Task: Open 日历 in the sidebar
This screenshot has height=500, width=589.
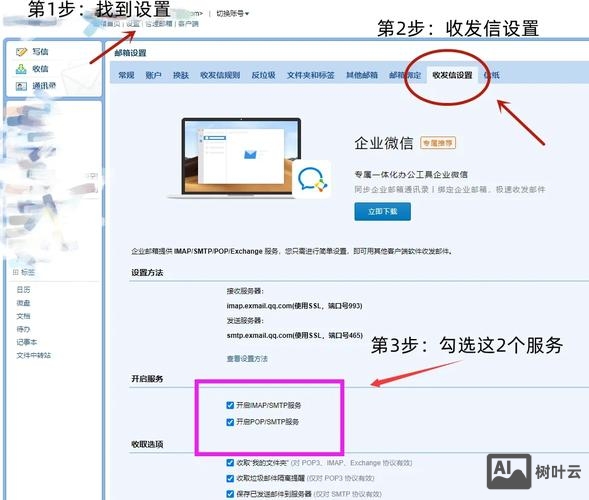Action: pyautogui.click(x=23, y=290)
